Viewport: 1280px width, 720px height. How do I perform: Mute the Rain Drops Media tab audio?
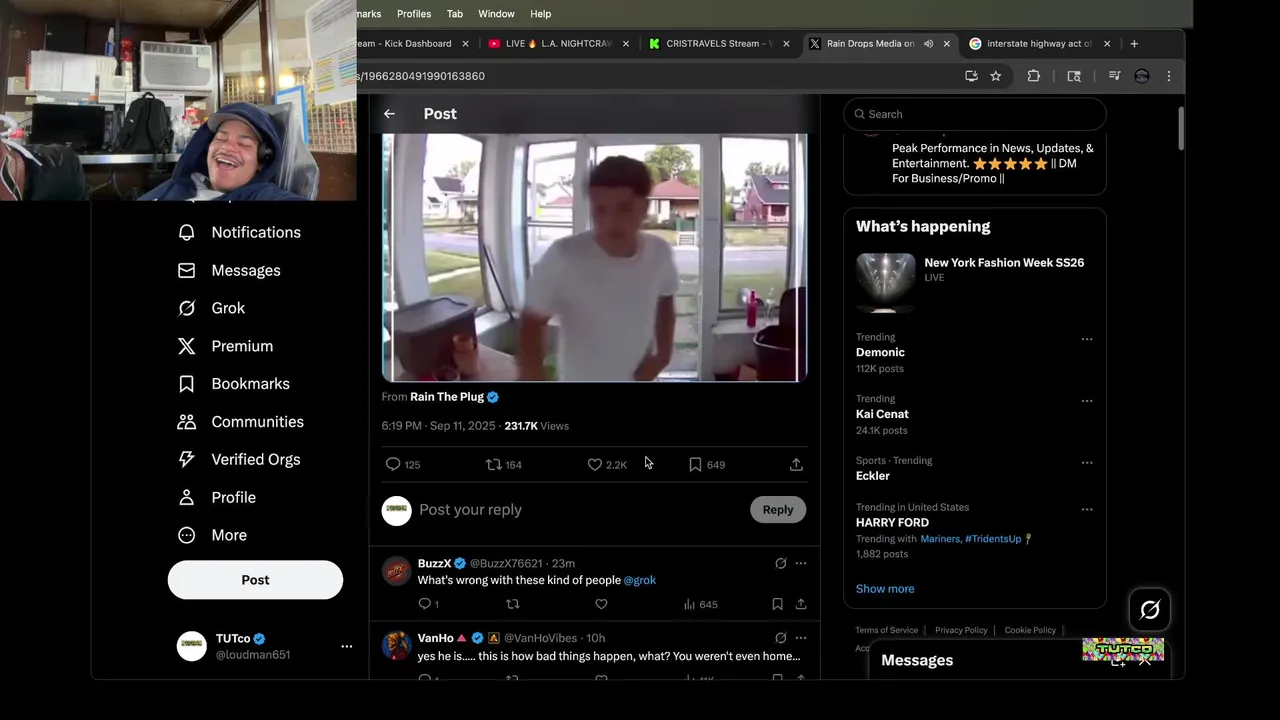(x=928, y=44)
